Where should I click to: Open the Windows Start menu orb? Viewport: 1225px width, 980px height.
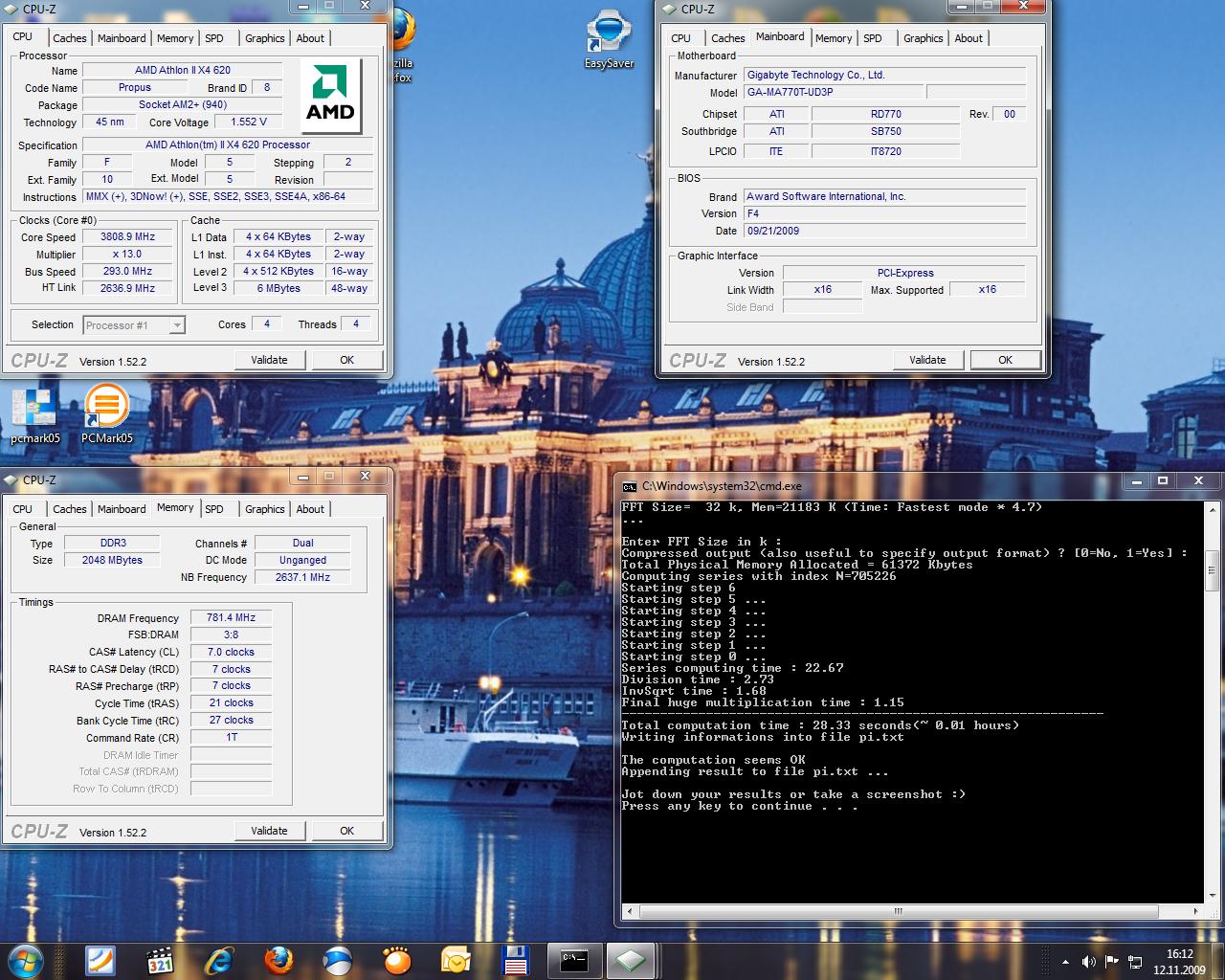point(26,960)
